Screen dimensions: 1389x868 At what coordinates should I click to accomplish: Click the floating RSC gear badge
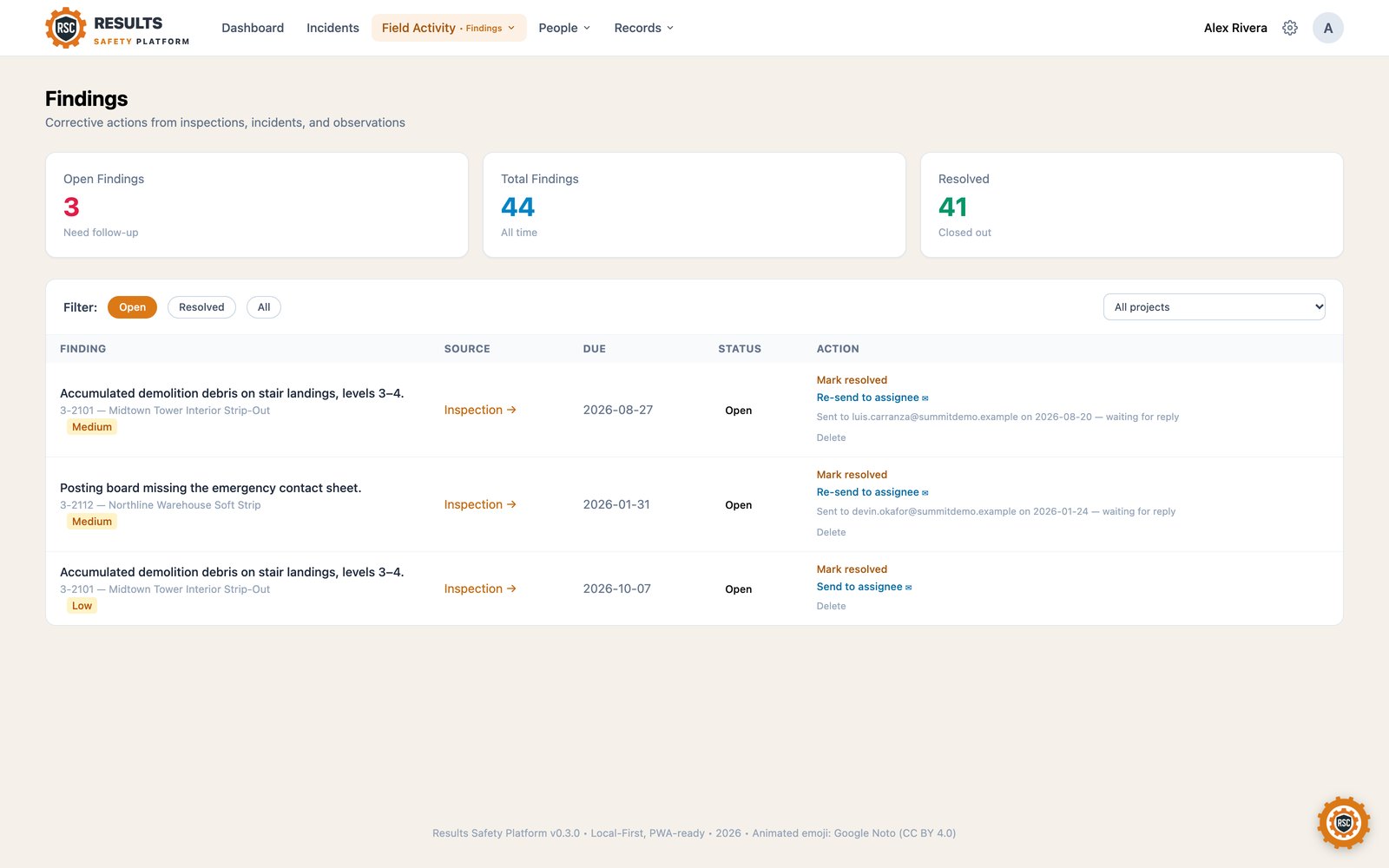click(x=1343, y=822)
